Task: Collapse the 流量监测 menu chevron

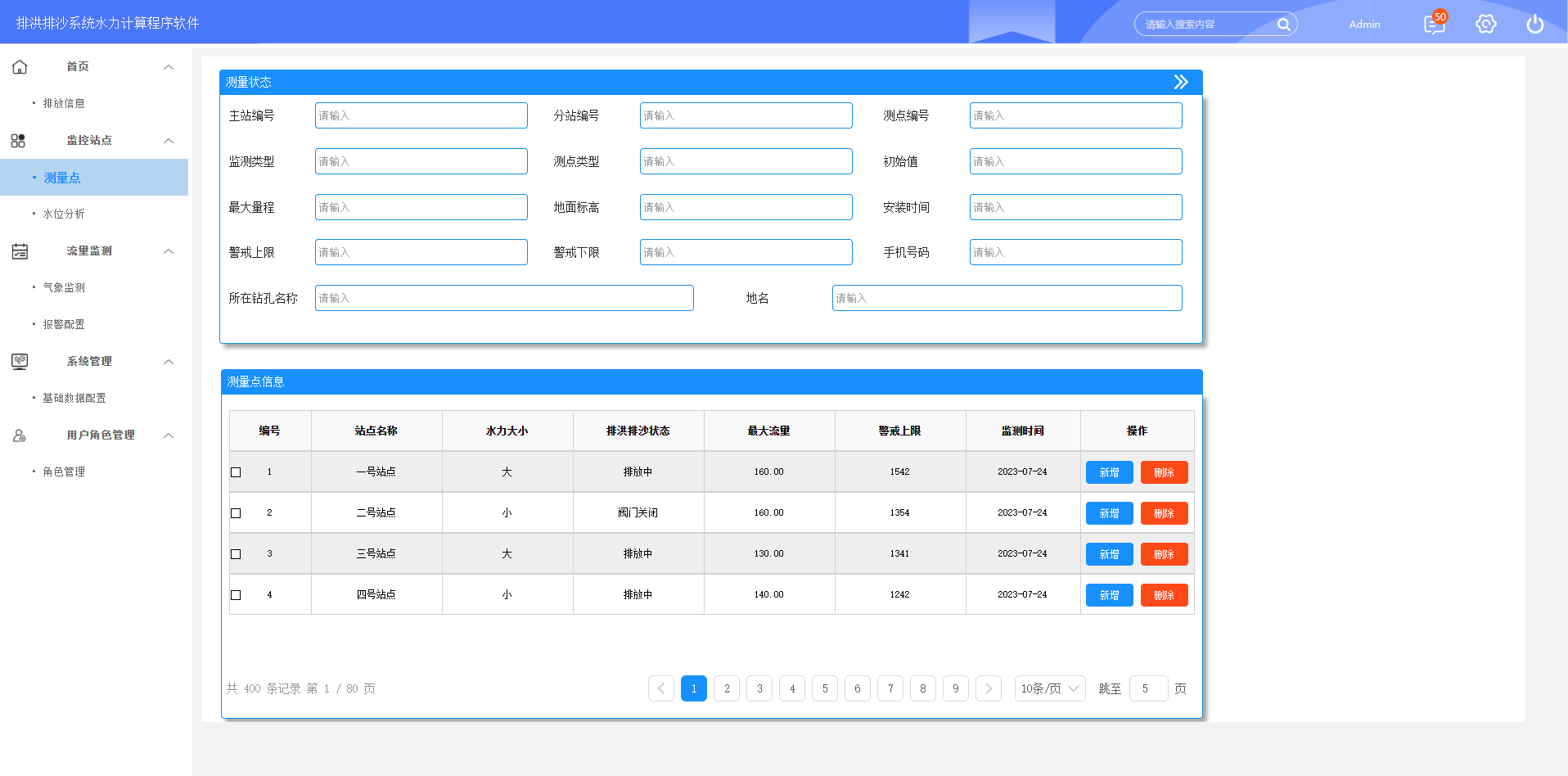Action: pos(169,251)
